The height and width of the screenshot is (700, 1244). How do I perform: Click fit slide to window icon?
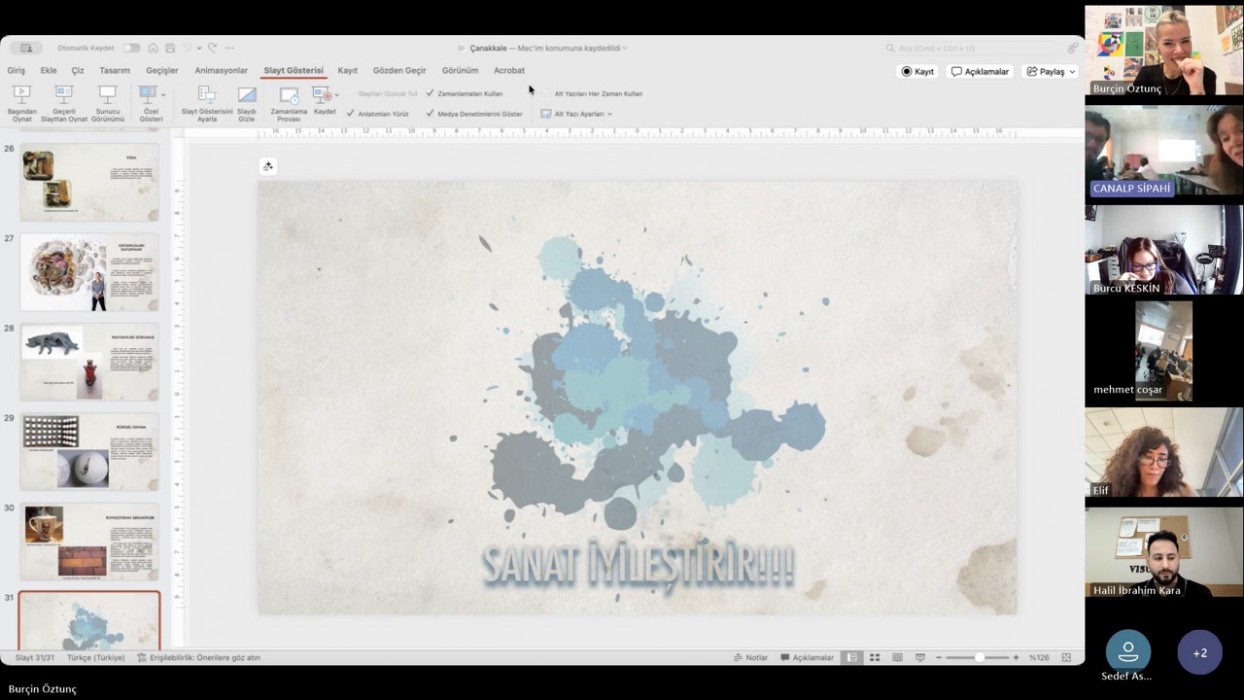pyautogui.click(x=1066, y=658)
